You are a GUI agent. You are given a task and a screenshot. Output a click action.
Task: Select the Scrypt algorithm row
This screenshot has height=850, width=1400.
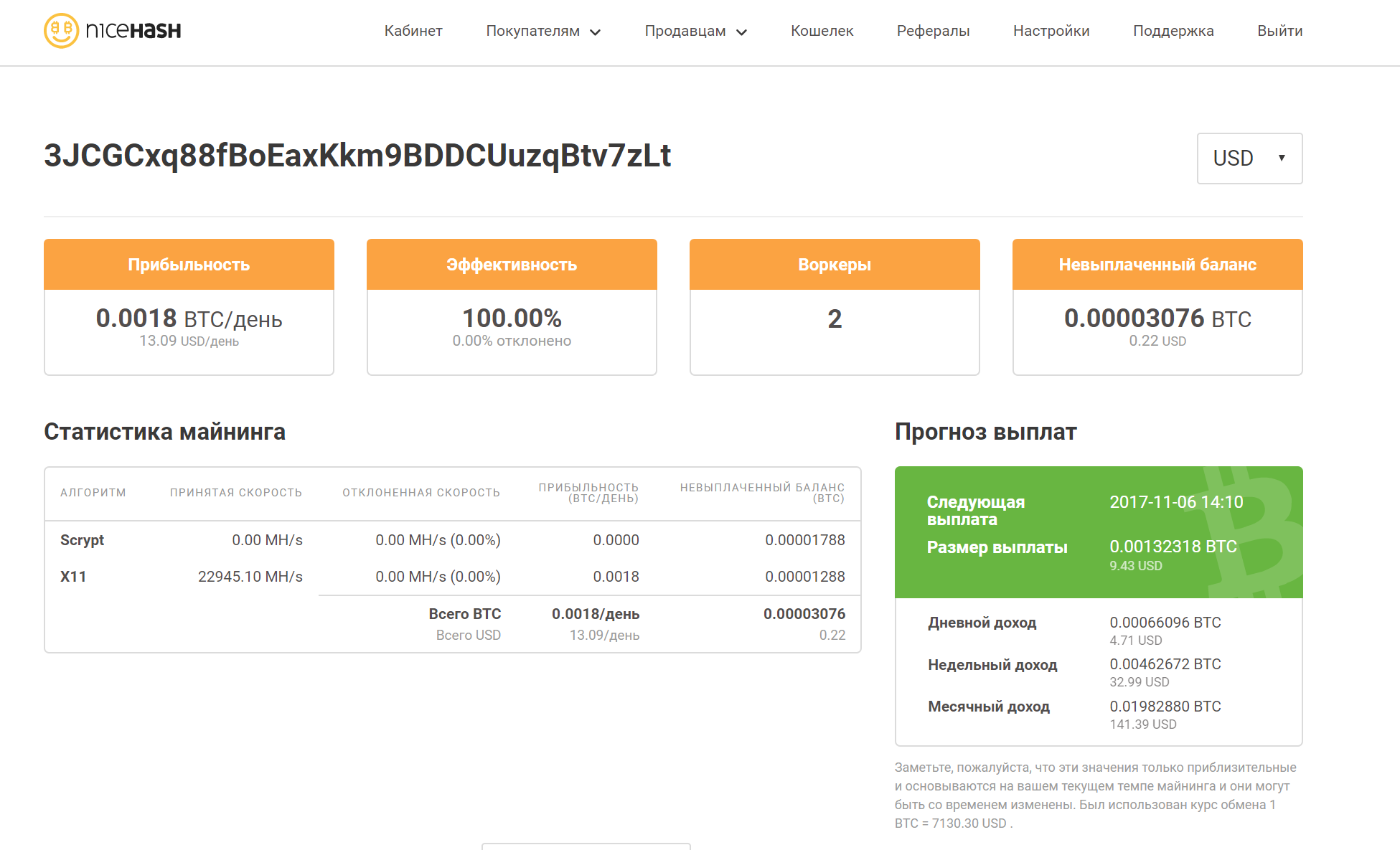453,540
